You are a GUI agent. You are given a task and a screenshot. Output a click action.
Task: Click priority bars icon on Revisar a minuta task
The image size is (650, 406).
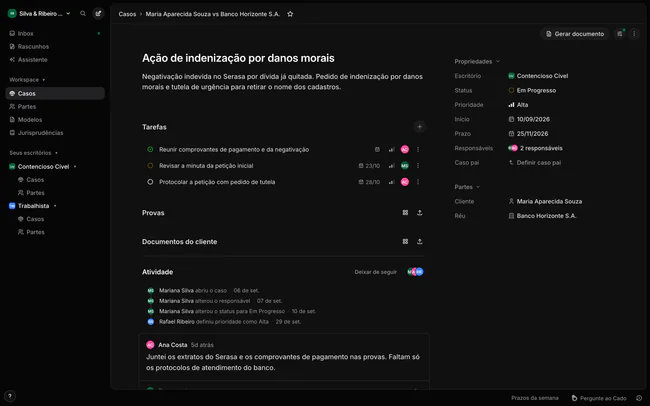click(391, 165)
